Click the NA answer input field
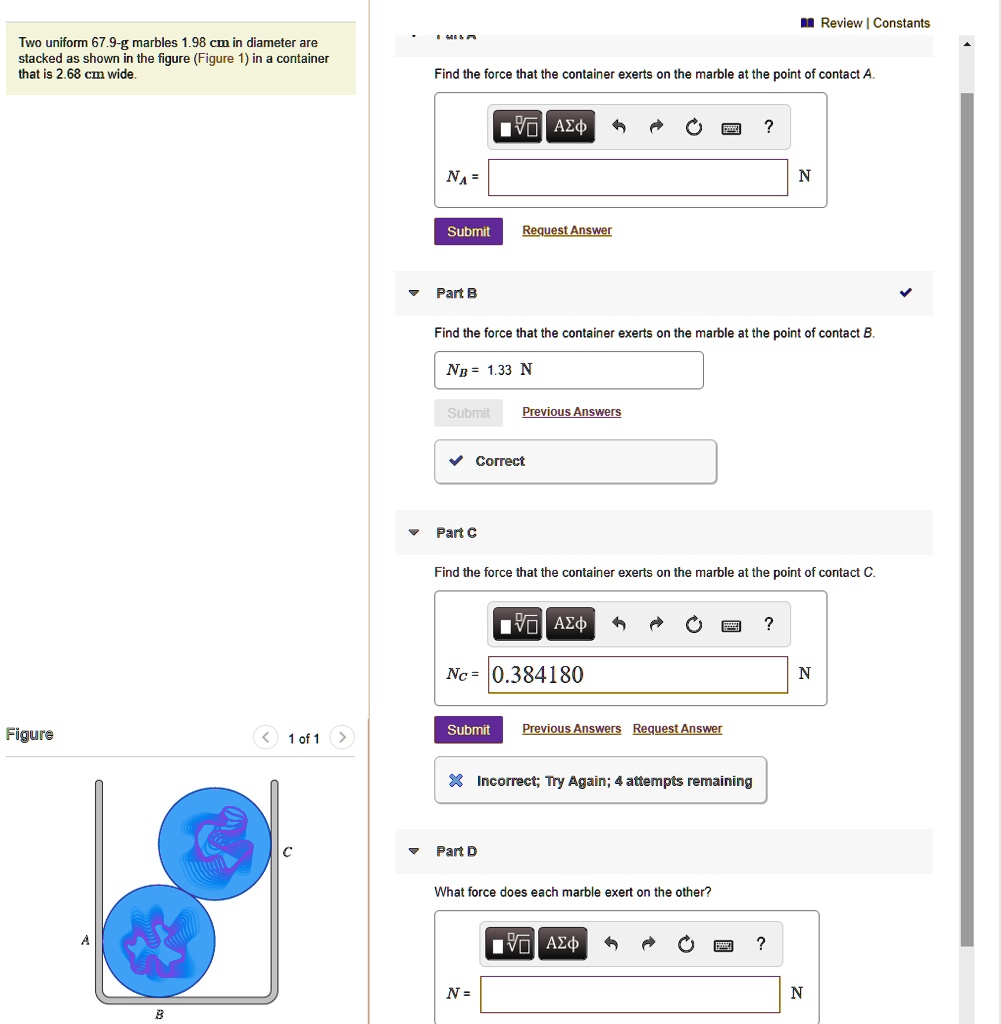 click(x=637, y=177)
